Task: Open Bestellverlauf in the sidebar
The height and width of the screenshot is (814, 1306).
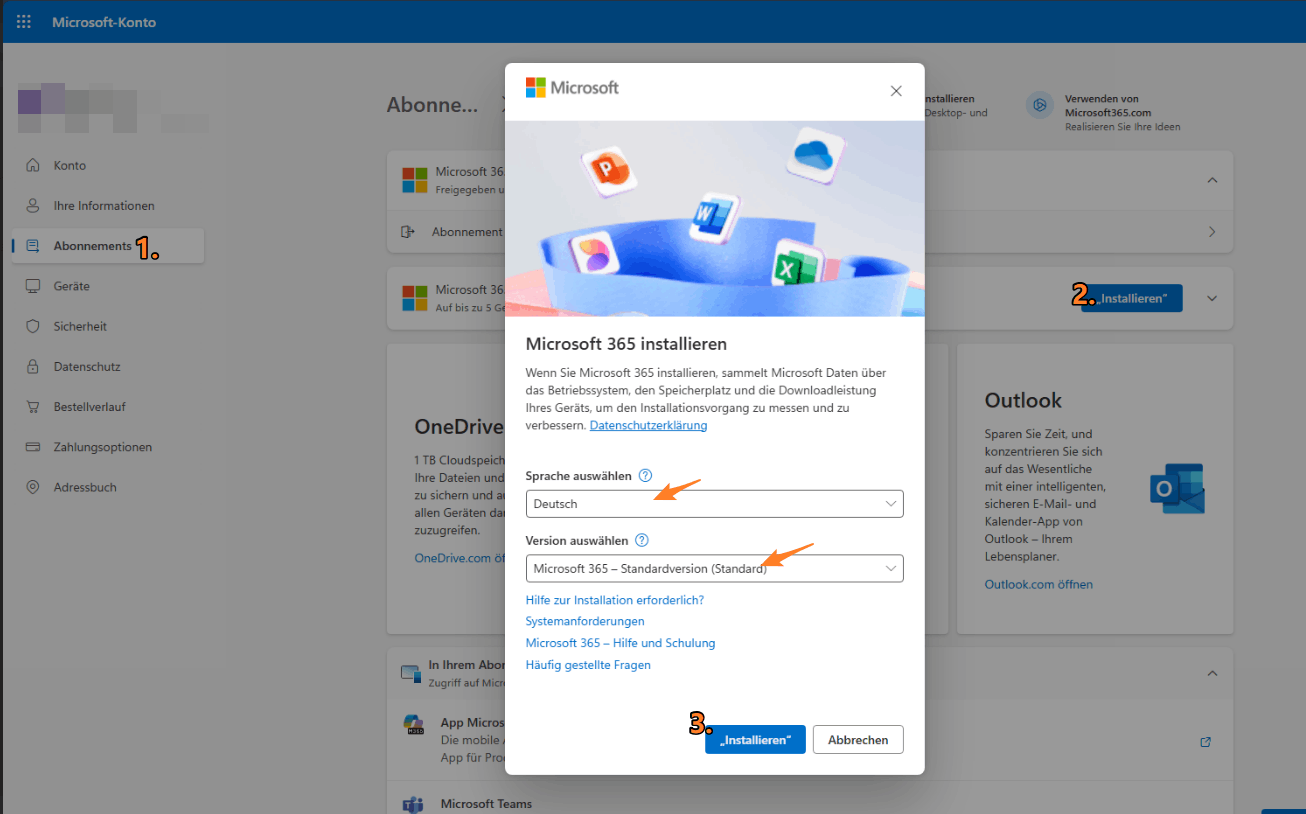Action: [90, 407]
